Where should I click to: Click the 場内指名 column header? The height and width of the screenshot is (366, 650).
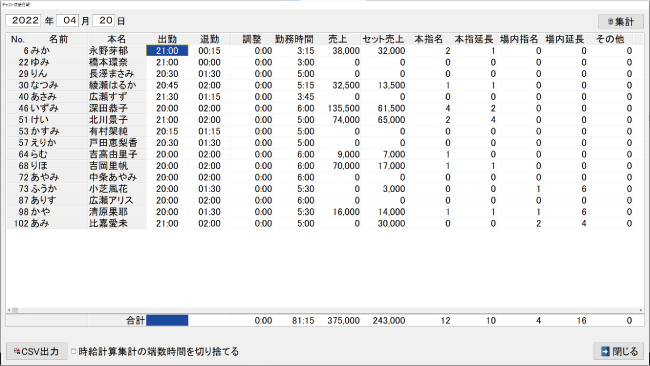pos(519,39)
